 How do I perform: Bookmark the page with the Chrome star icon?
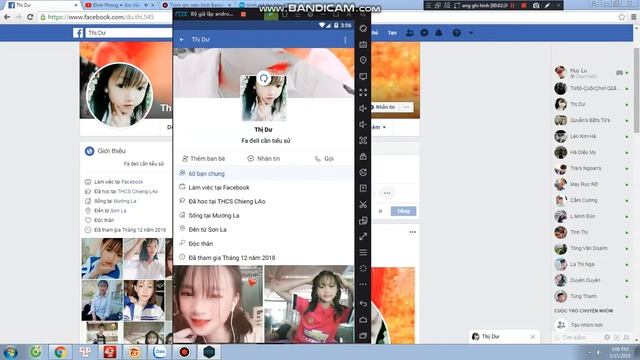[x=621, y=17]
